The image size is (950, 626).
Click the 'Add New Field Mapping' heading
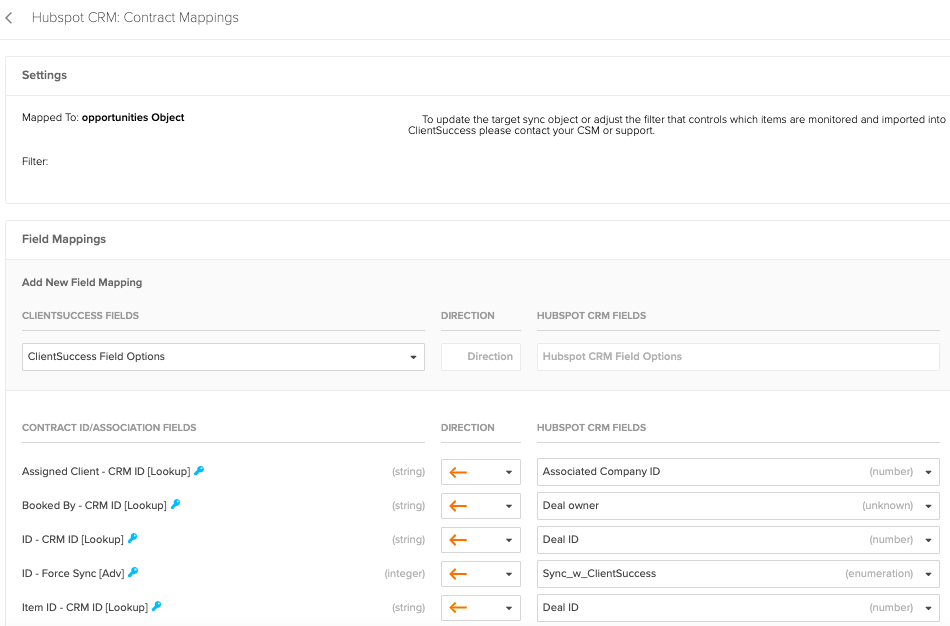click(x=82, y=282)
